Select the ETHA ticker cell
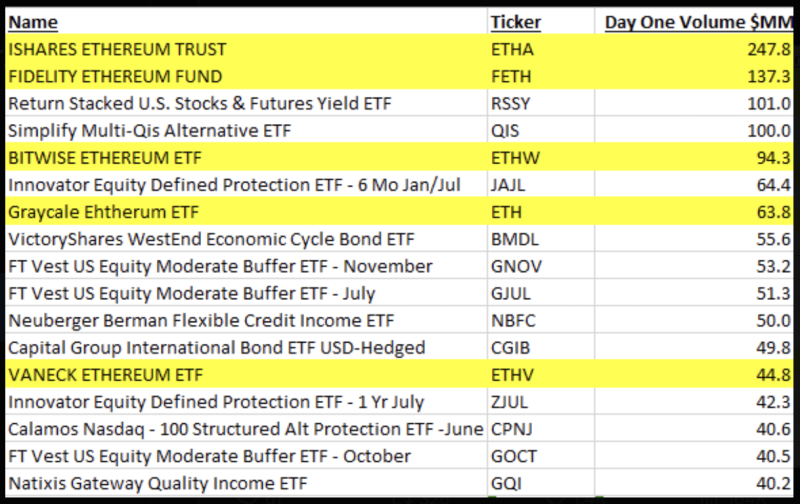800x504 pixels. click(541, 49)
